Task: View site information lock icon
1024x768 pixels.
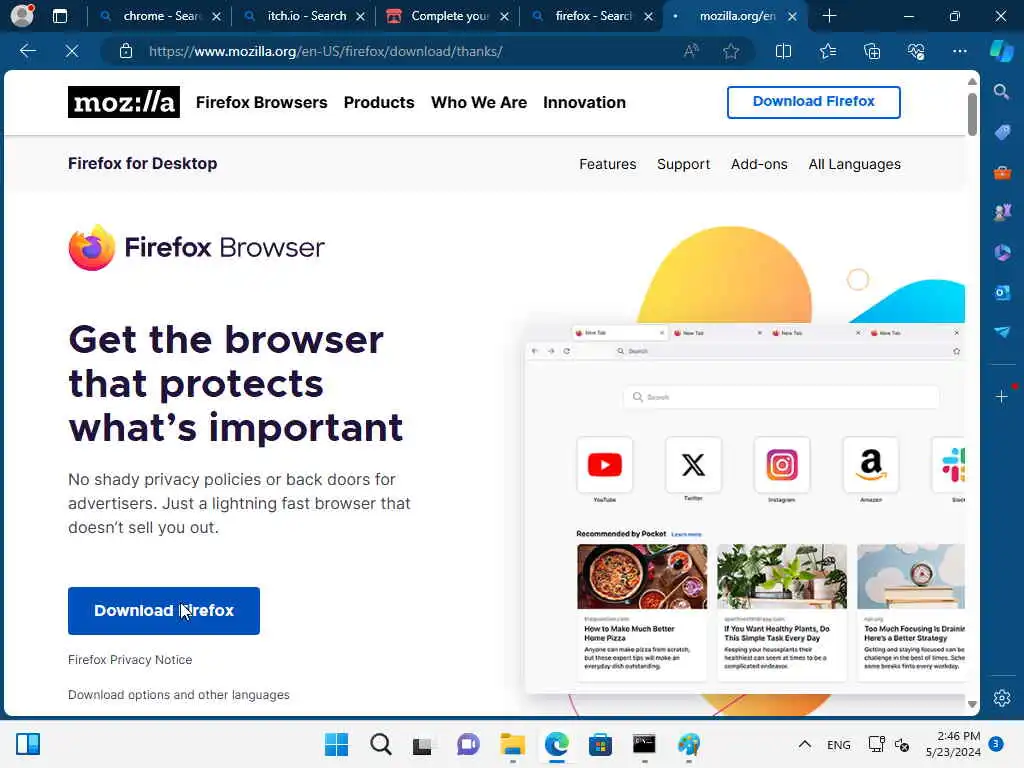Action: tap(126, 51)
